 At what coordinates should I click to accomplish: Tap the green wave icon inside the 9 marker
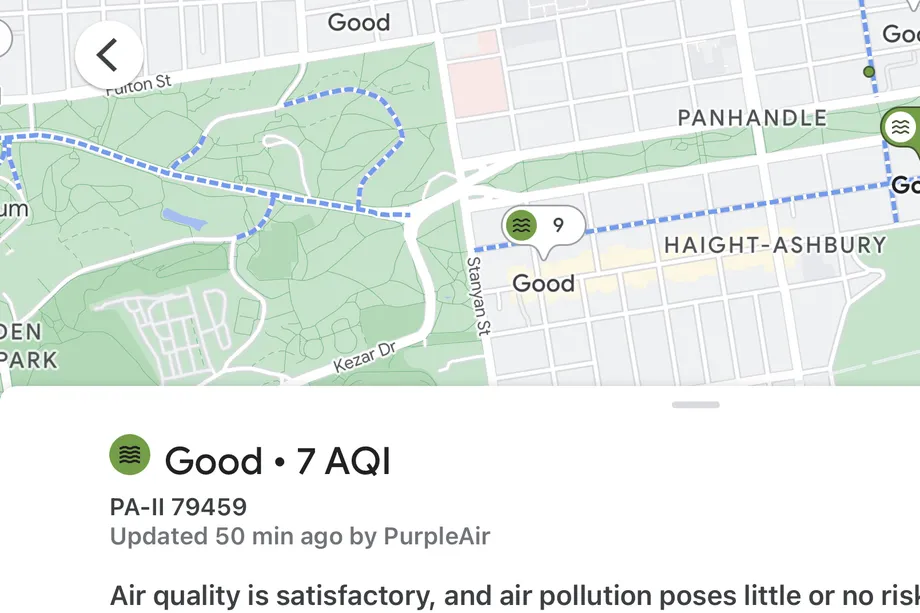coord(521,226)
